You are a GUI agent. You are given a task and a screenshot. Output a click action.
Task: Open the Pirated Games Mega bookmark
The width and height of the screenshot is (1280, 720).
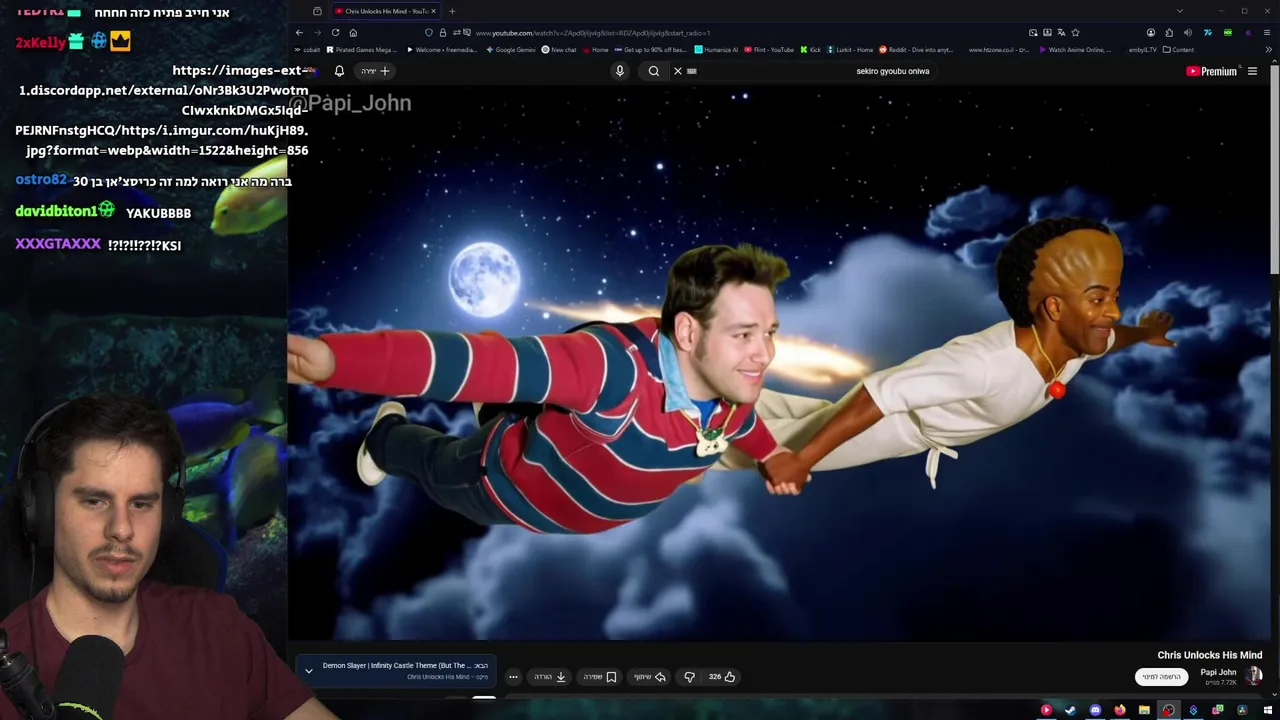(x=362, y=50)
